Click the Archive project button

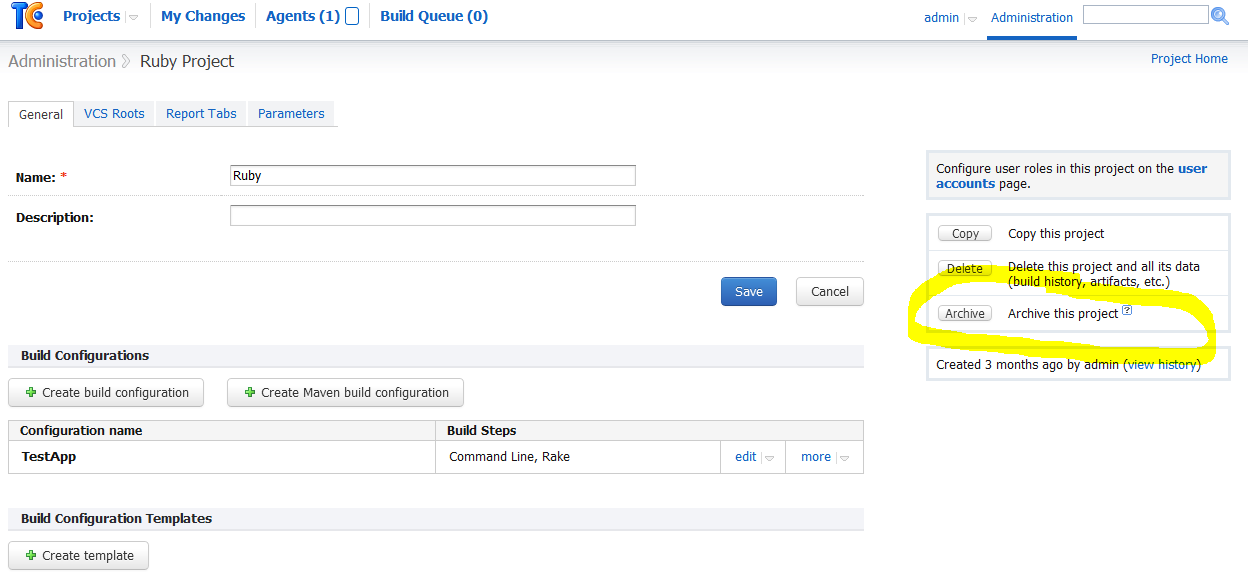click(x=965, y=313)
